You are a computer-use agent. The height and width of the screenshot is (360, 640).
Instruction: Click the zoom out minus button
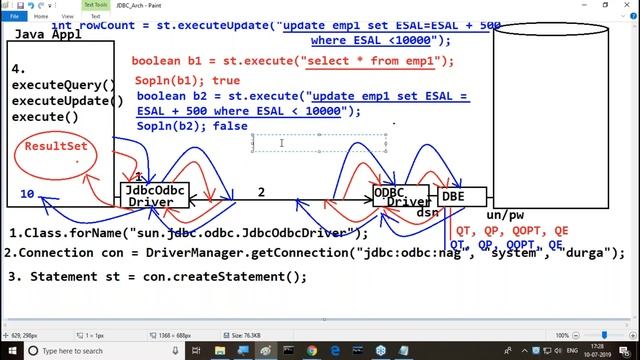576,336
